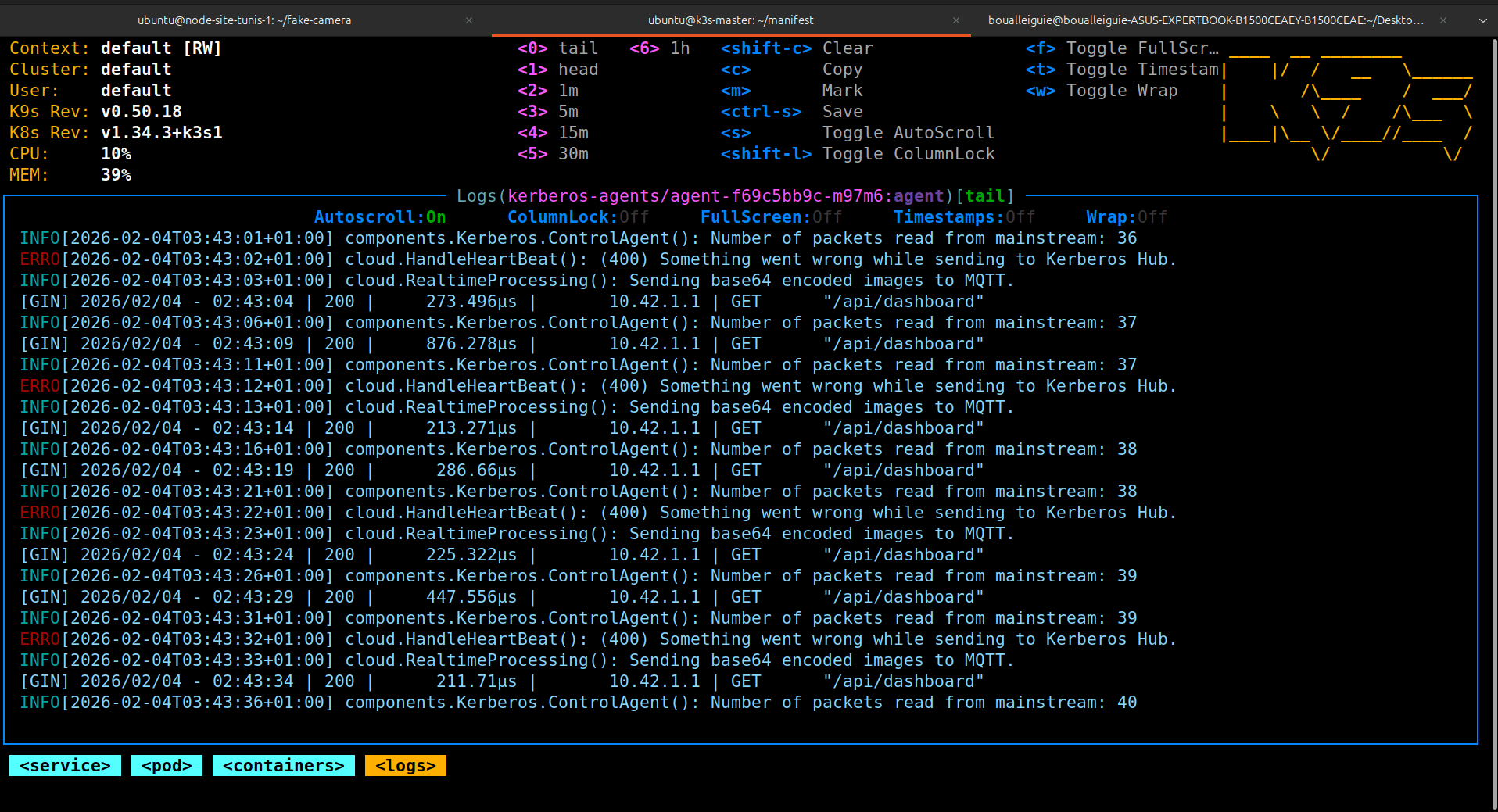The image size is (1498, 812).
Task: Toggle the ColumnLock:Off indicator
Action: [578, 217]
